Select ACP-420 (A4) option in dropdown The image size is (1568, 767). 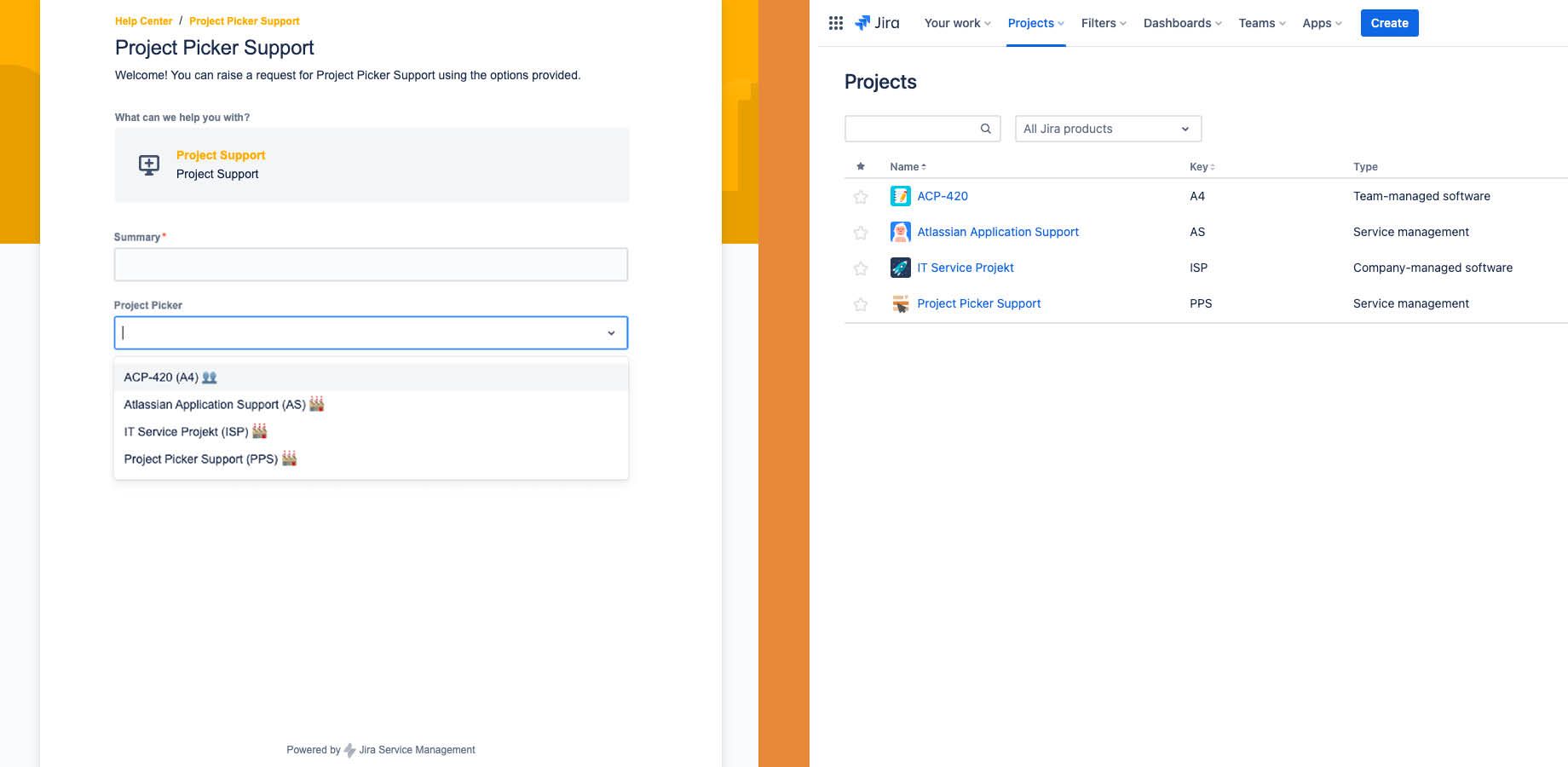(x=371, y=377)
